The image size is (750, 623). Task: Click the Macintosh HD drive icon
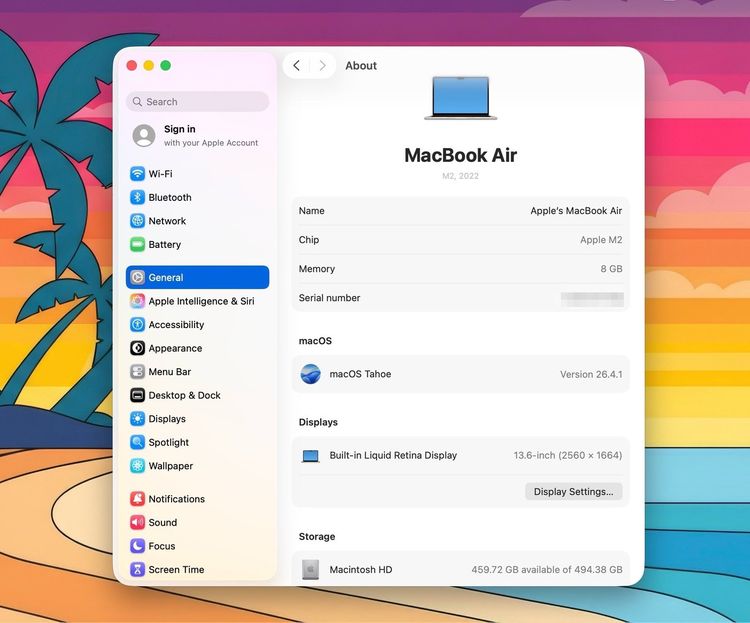point(310,569)
